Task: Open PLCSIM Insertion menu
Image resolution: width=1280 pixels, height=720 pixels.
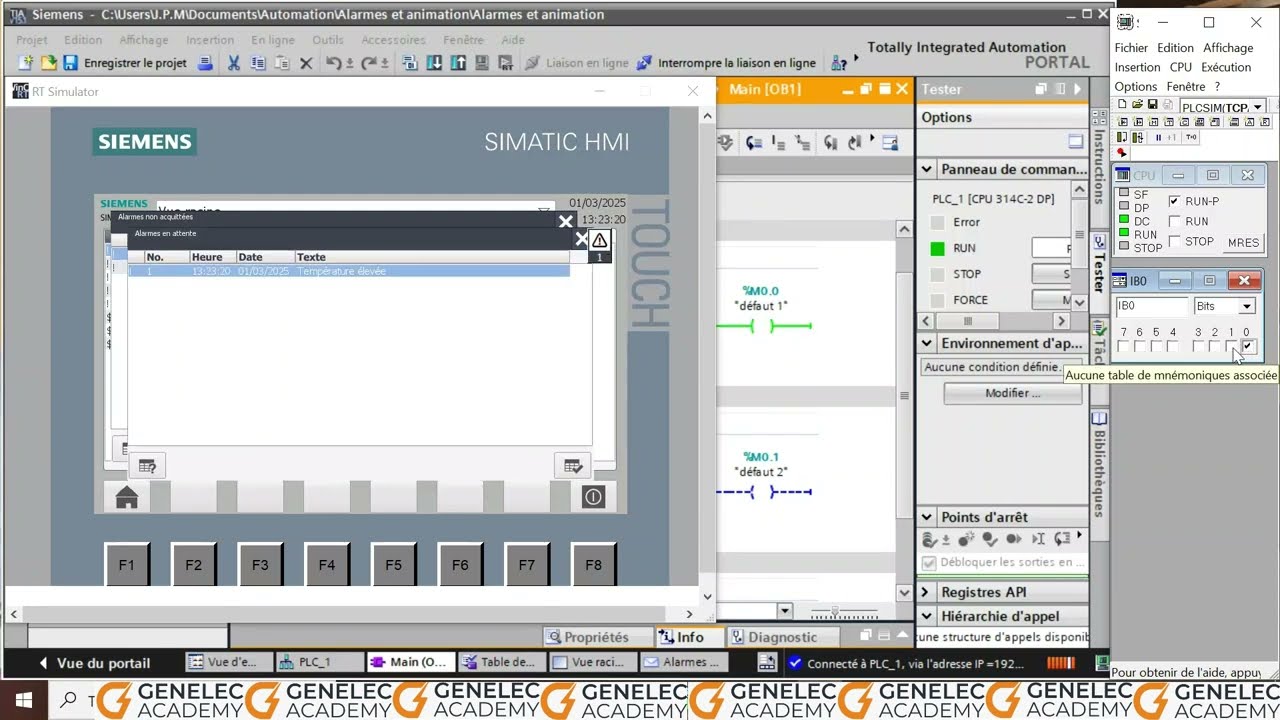Action: pyautogui.click(x=1137, y=67)
